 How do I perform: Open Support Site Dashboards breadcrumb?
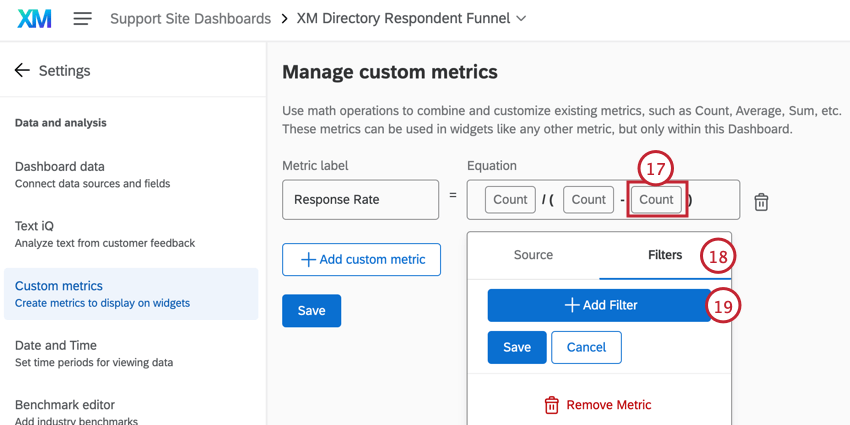pyautogui.click(x=190, y=19)
